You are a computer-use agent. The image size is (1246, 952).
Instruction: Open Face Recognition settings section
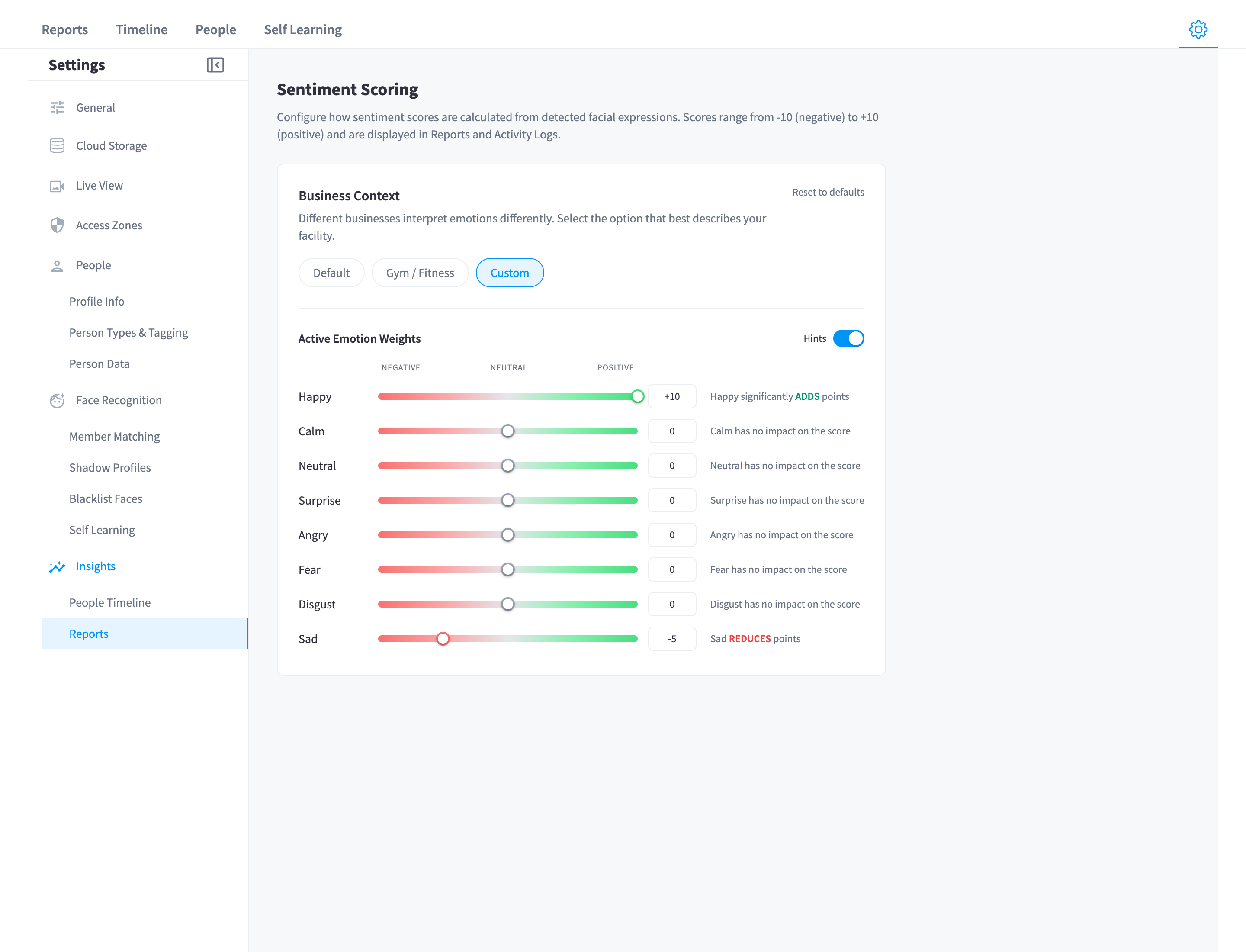tap(119, 401)
